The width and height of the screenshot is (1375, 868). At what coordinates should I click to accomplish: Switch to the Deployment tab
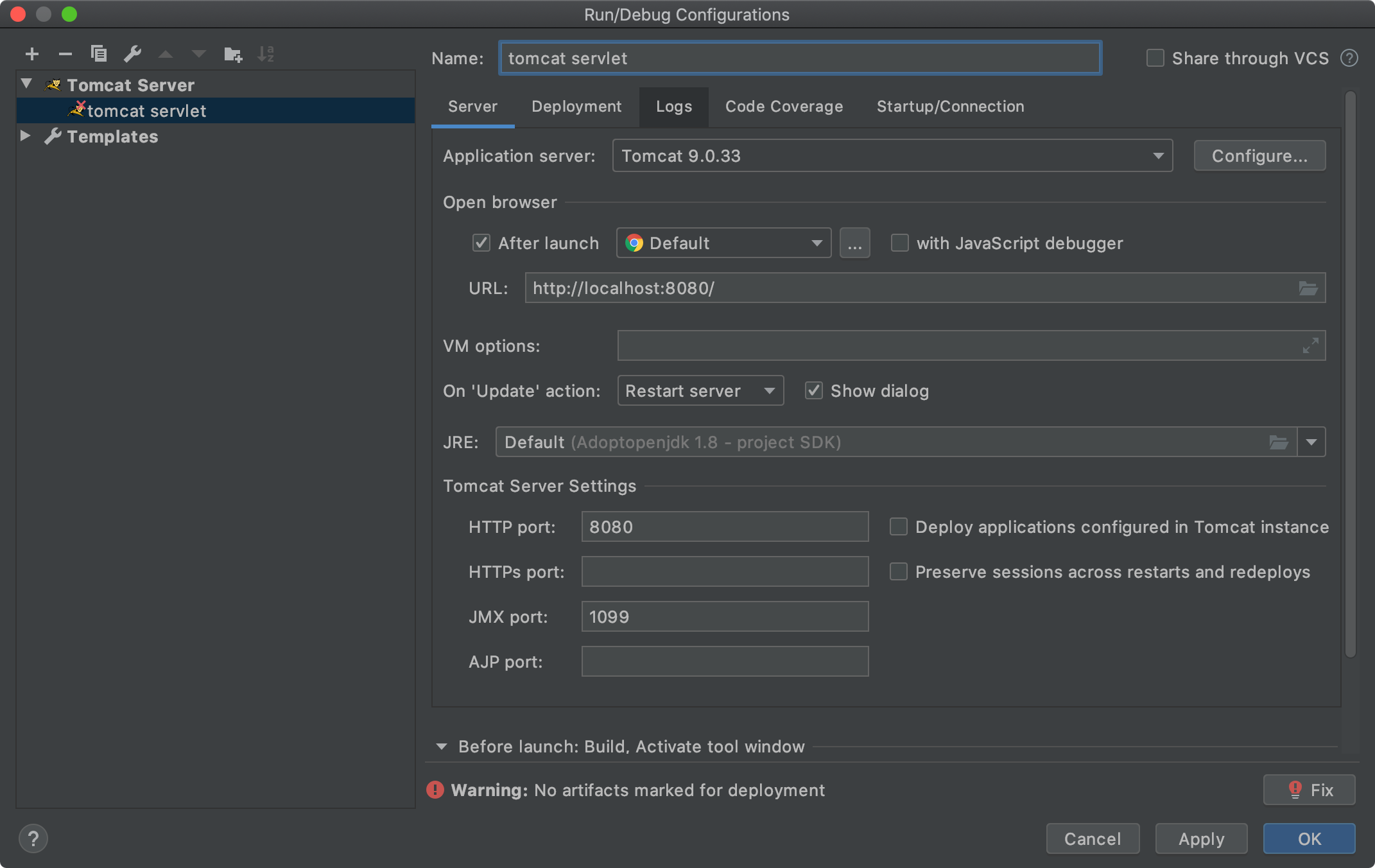point(576,107)
